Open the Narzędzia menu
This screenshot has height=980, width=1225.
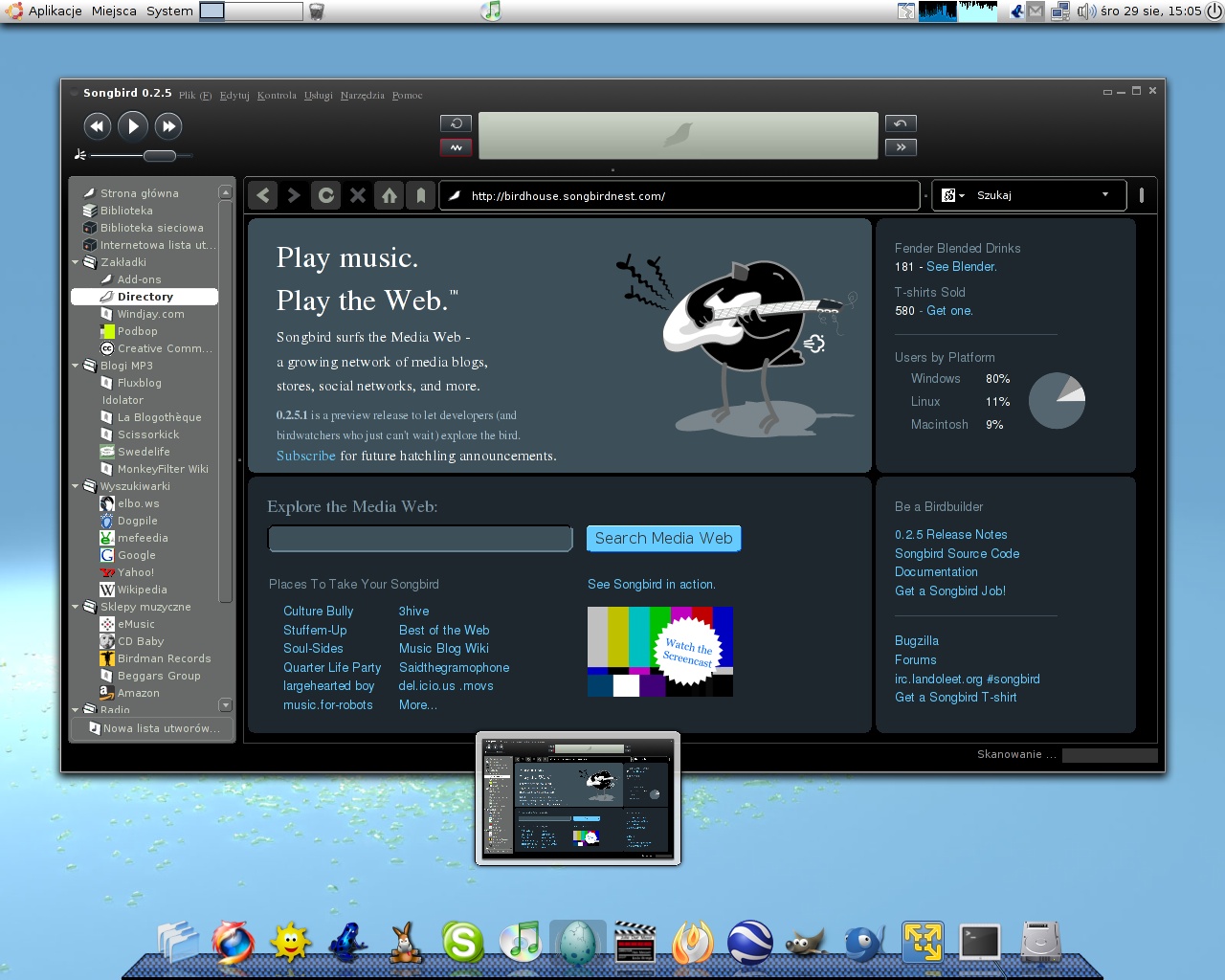(363, 95)
